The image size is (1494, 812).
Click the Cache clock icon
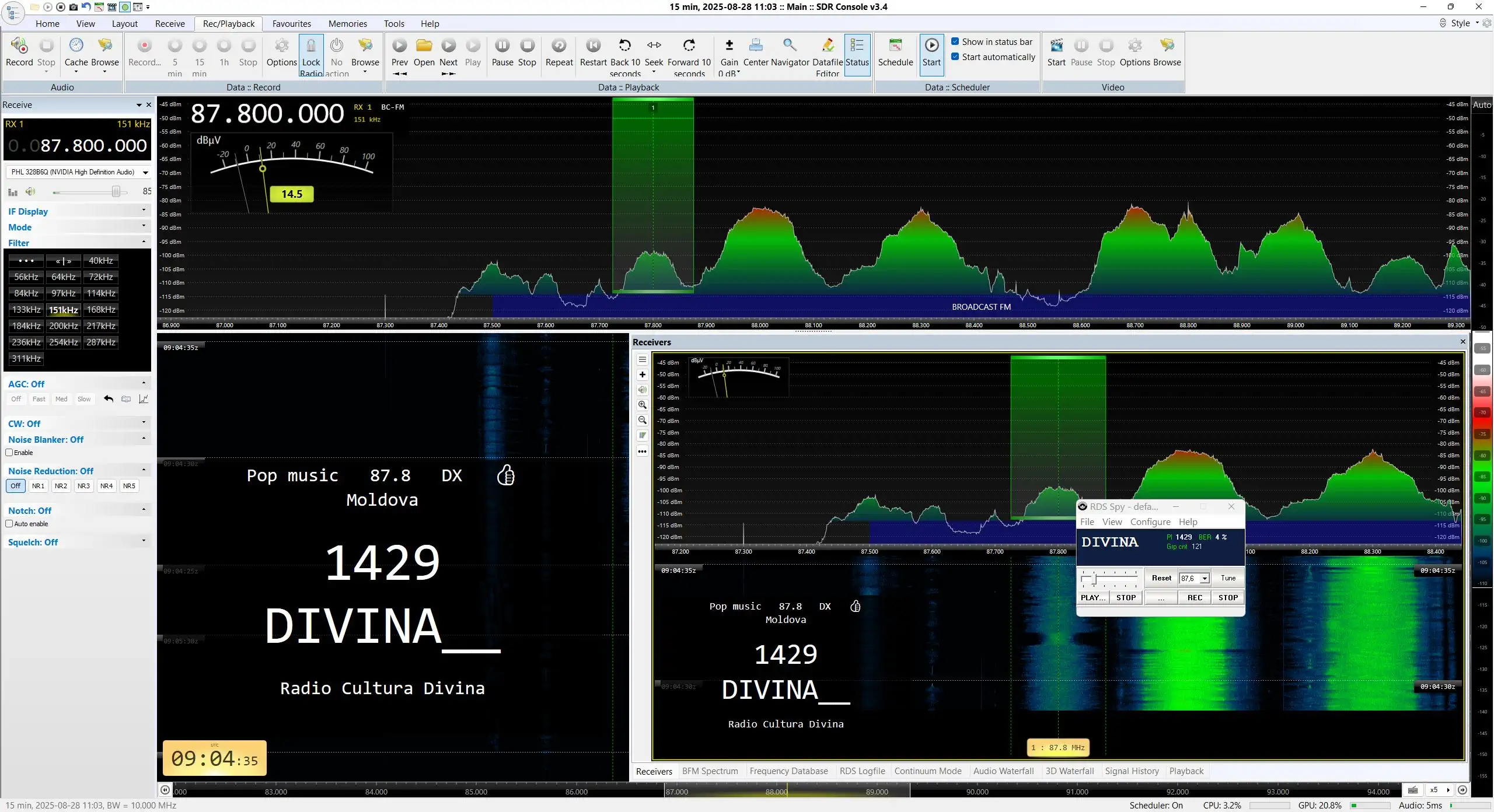(x=76, y=45)
